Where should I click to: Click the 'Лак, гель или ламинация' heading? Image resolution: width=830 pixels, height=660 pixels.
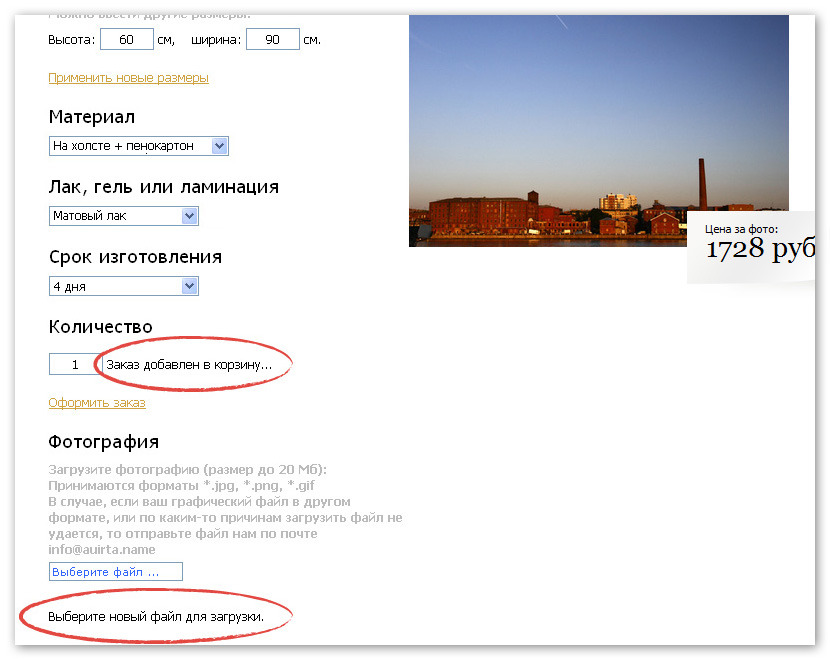pos(164,187)
